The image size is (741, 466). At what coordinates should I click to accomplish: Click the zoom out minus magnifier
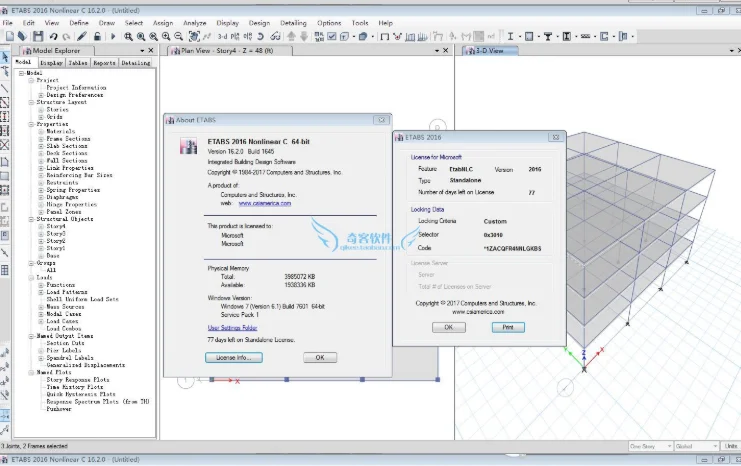179,36
